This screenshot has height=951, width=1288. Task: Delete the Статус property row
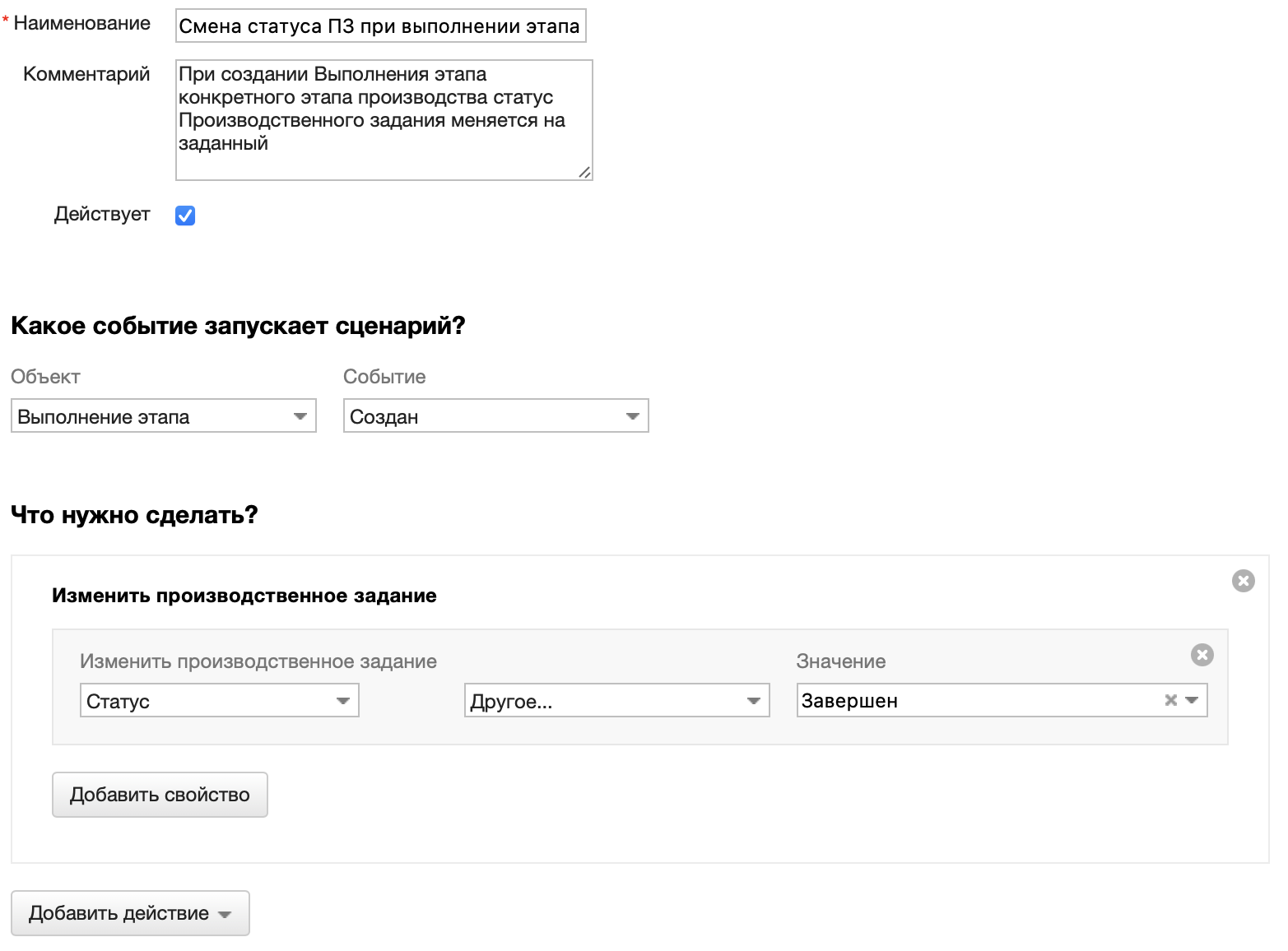tap(1202, 655)
